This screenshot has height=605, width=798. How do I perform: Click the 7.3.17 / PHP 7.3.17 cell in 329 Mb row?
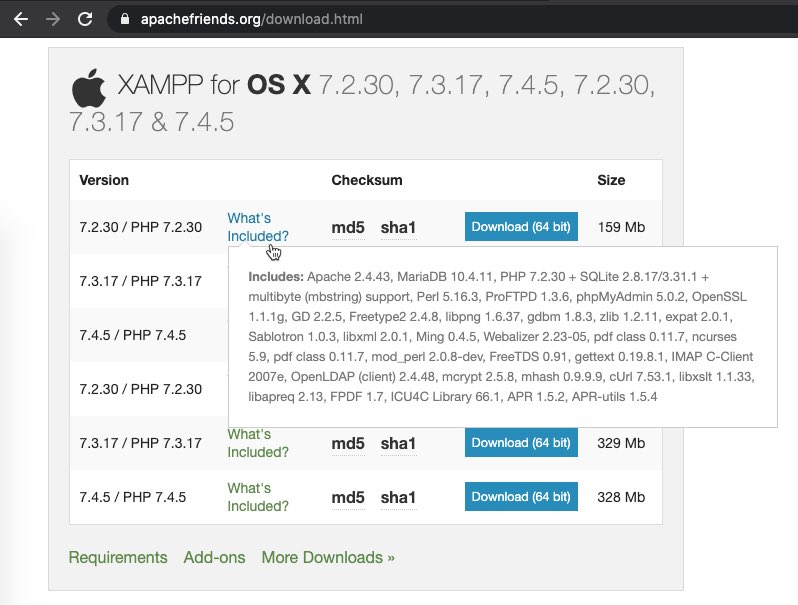[140, 443]
